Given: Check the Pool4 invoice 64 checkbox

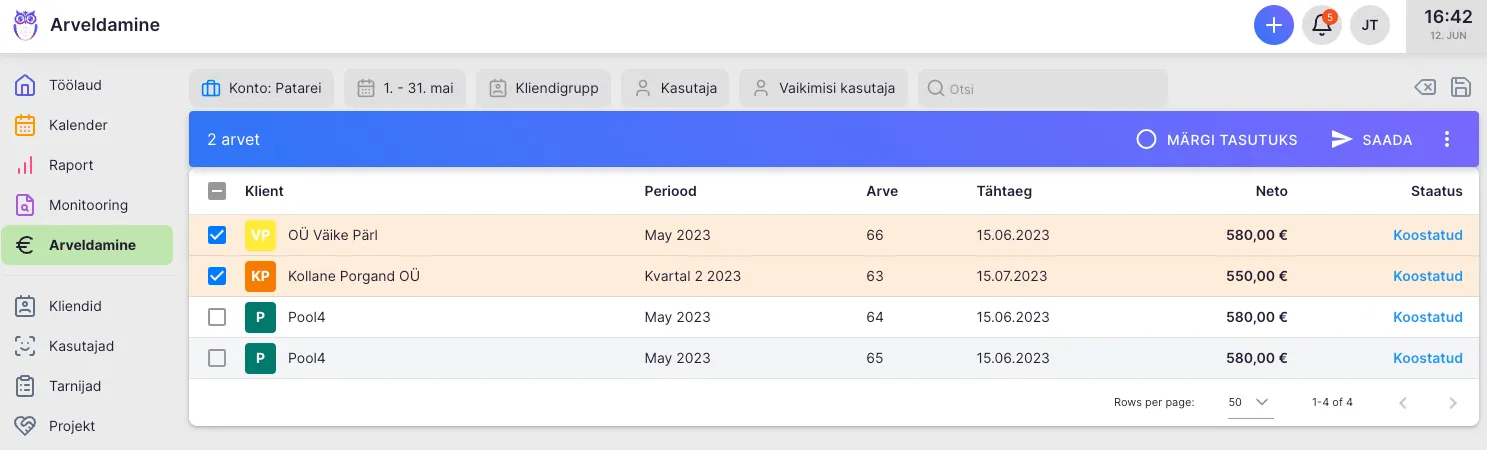Looking at the screenshot, I should point(217,317).
